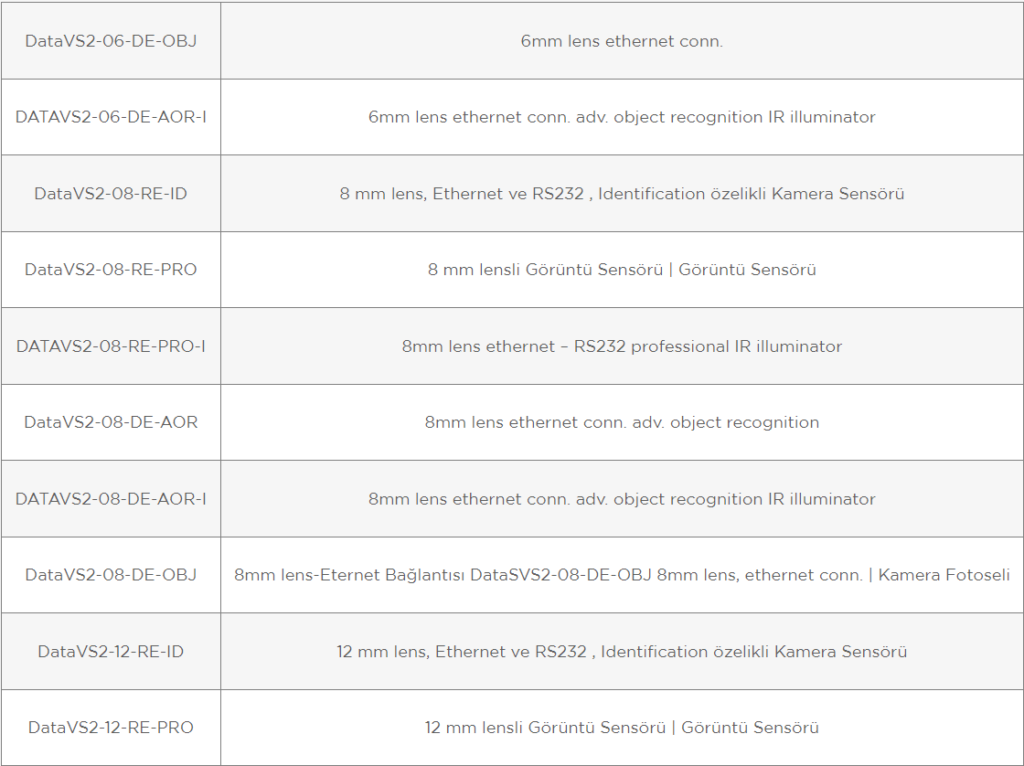Click the DataVS2-08-DE-OBJ model code
The image size is (1024, 766).
coord(110,575)
